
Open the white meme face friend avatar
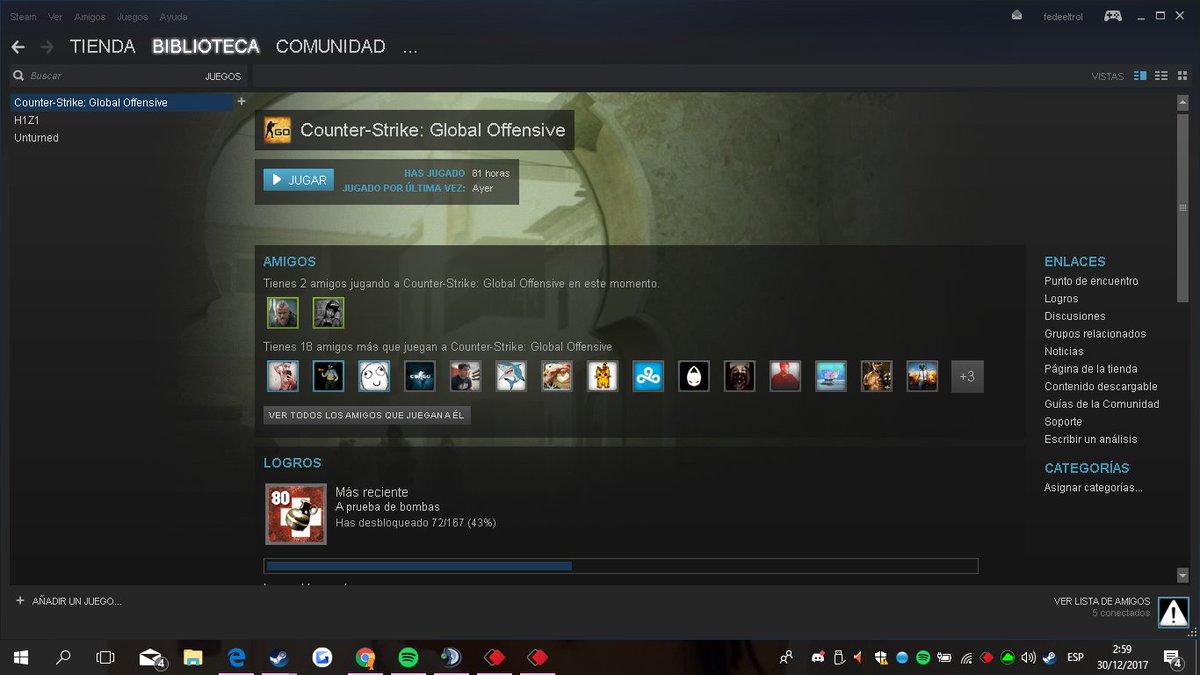click(374, 376)
